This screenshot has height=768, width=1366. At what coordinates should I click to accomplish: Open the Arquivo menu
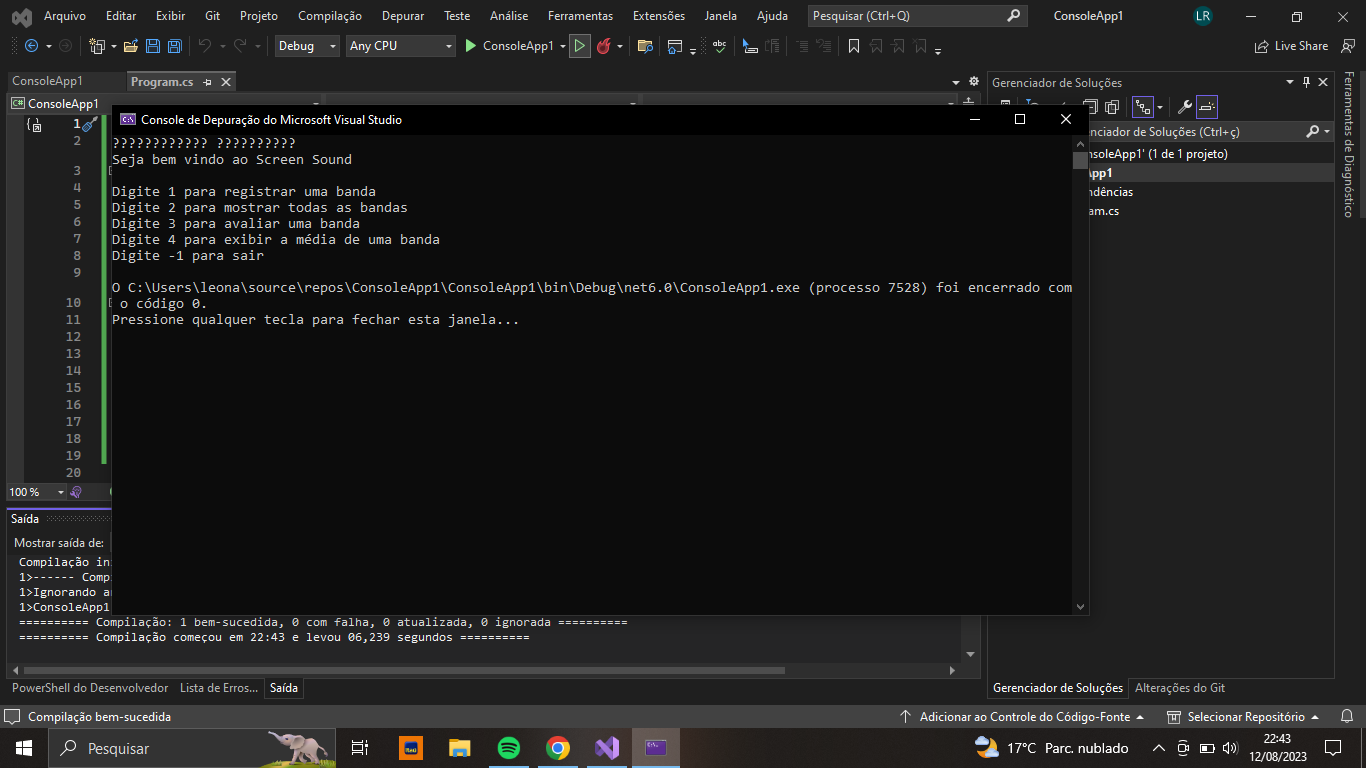65,16
